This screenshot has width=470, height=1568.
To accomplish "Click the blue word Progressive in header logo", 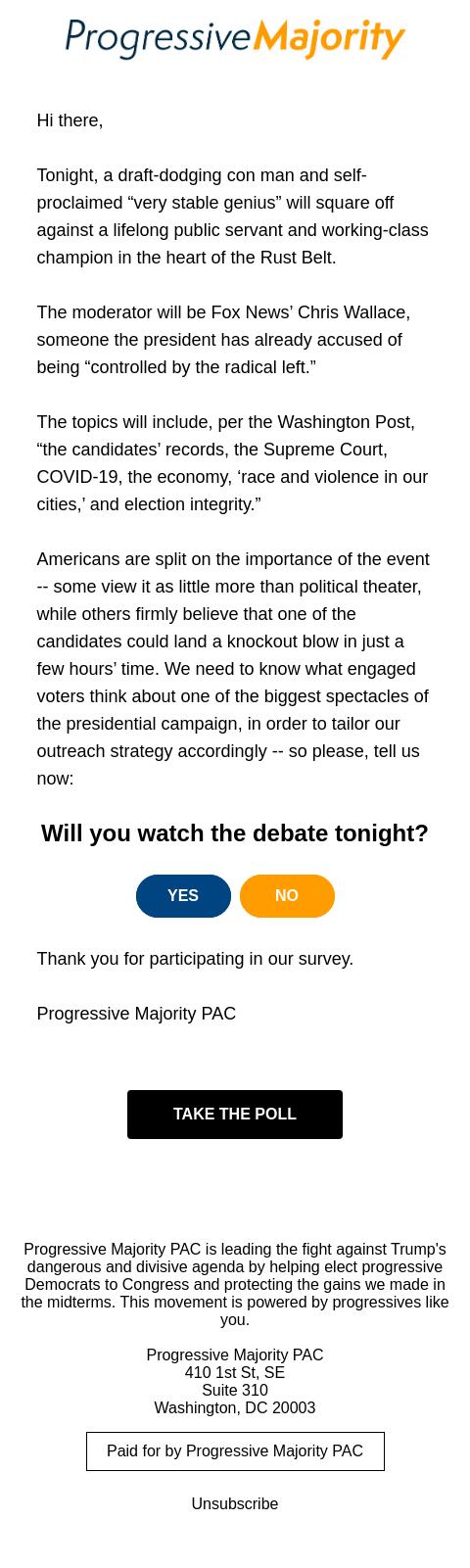I will click(x=158, y=38).
